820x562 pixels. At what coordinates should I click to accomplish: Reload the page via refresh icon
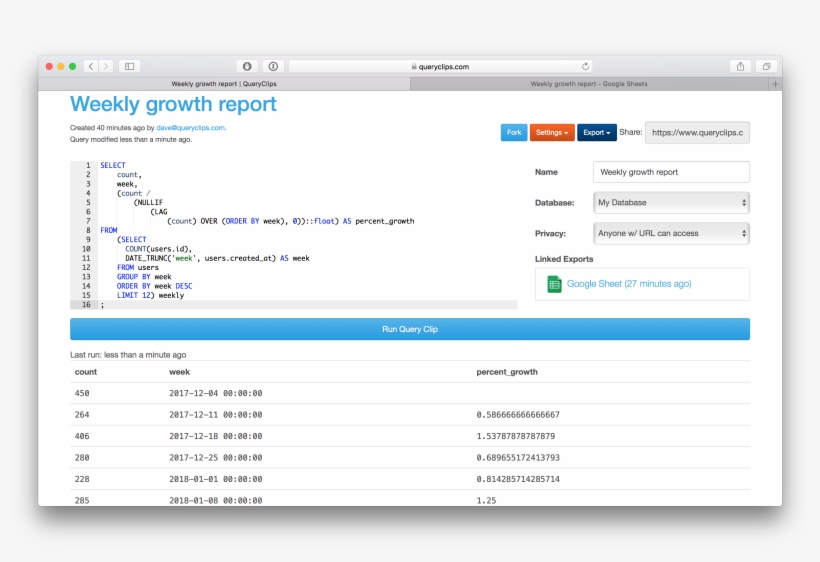(585, 66)
